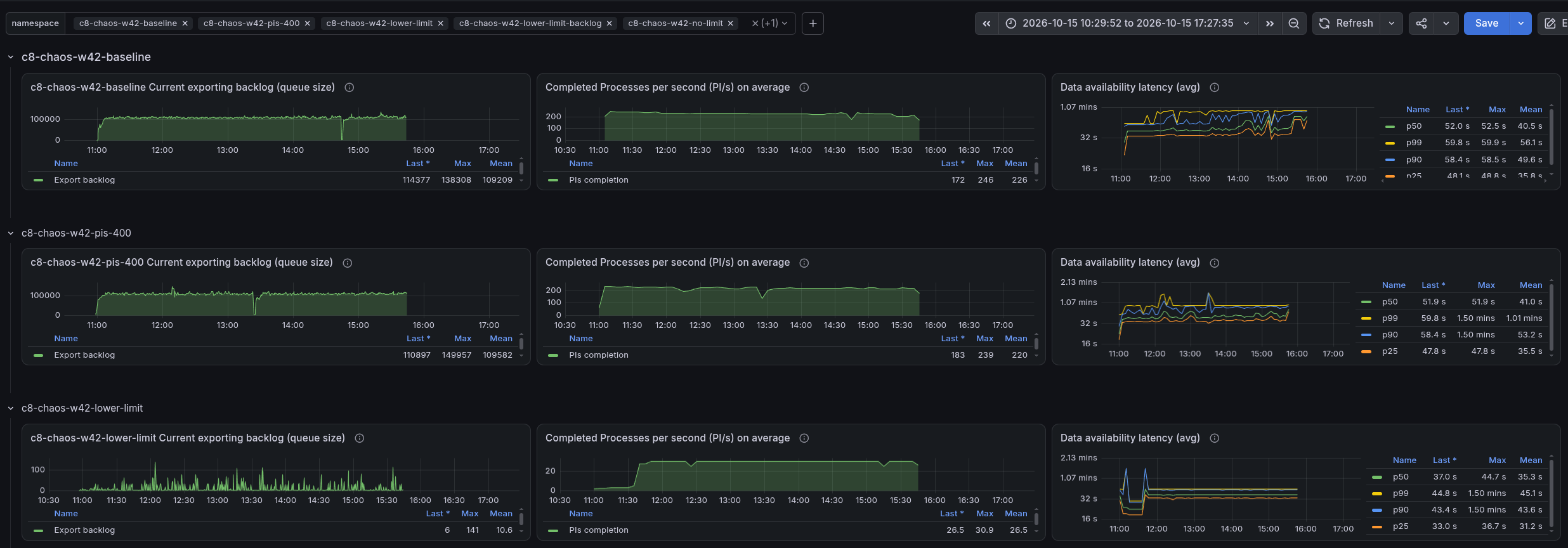Toggle p90 series in lower-limit latency legend
Screen dimensions: 1568x548
click(1401, 510)
